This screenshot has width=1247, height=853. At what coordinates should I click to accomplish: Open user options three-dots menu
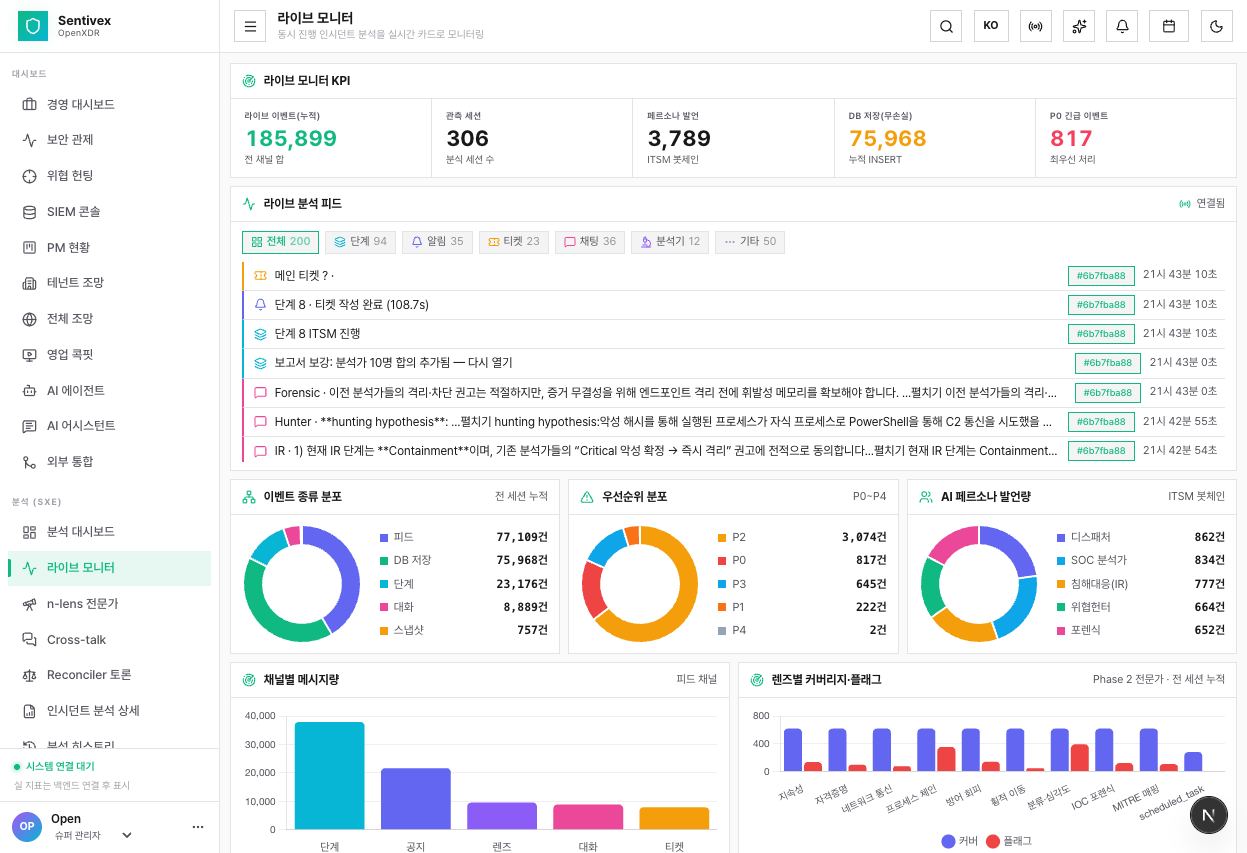tap(198, 827)
